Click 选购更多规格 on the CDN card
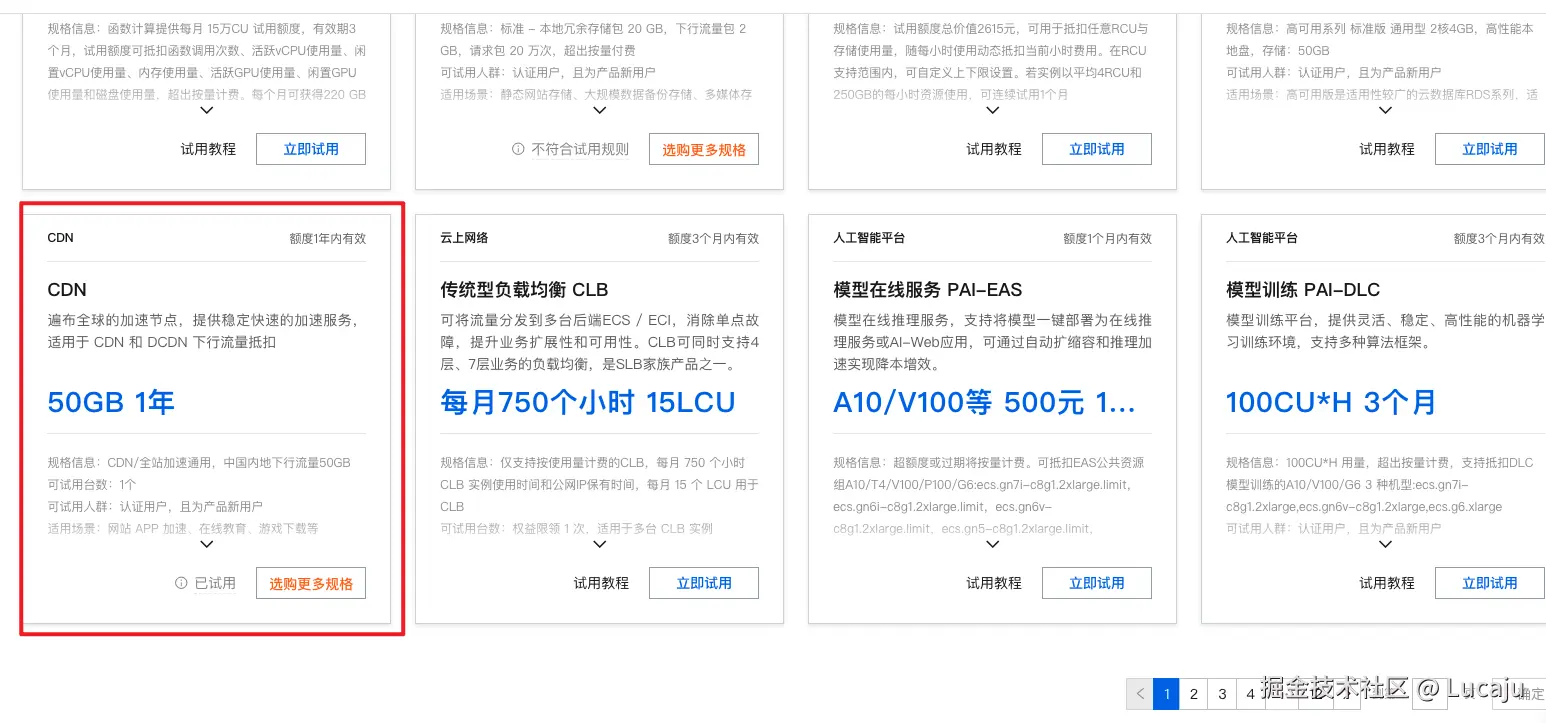The height and width of the screenshot is (723, 1546). coord(311,583)
